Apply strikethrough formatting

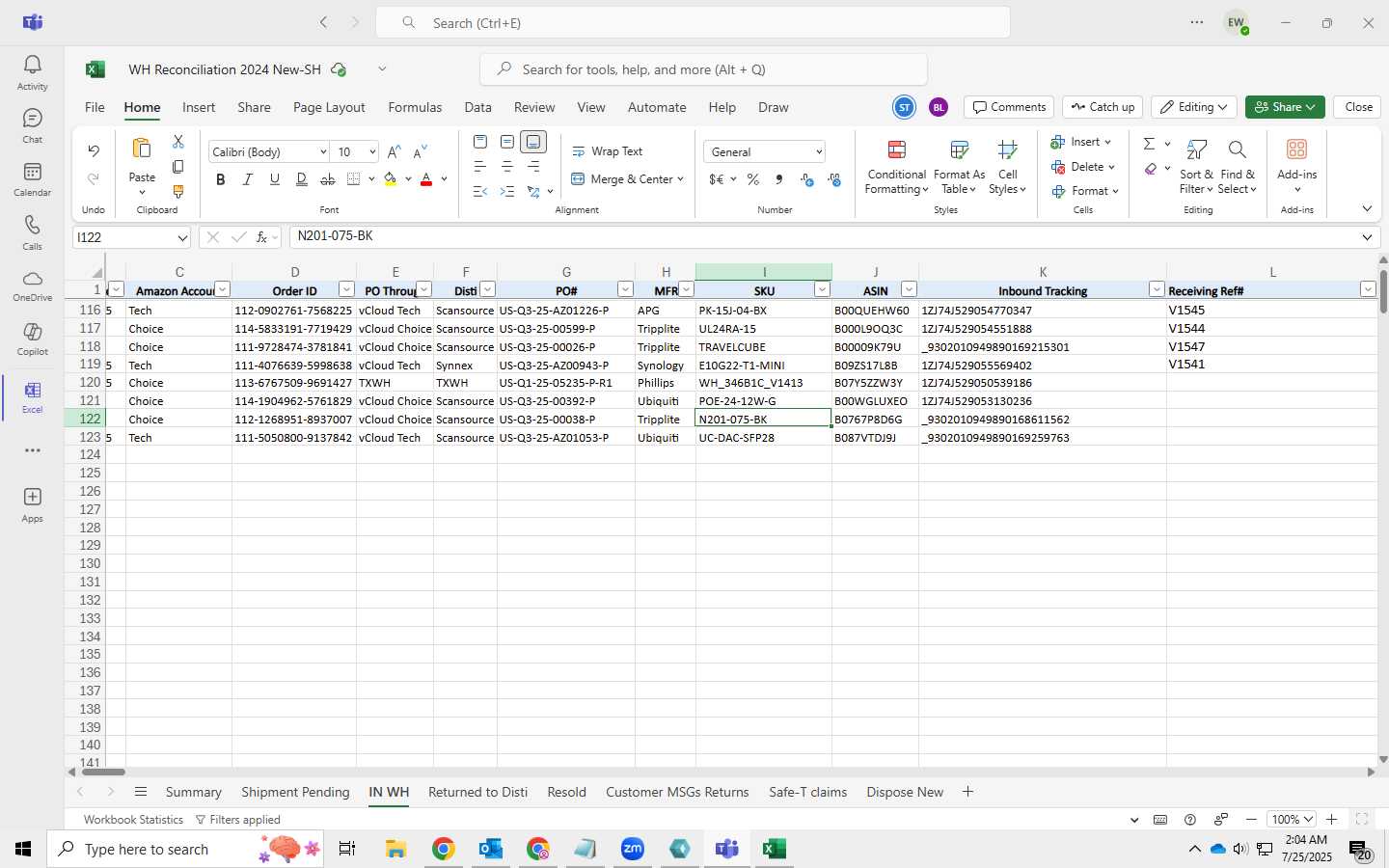327,179
